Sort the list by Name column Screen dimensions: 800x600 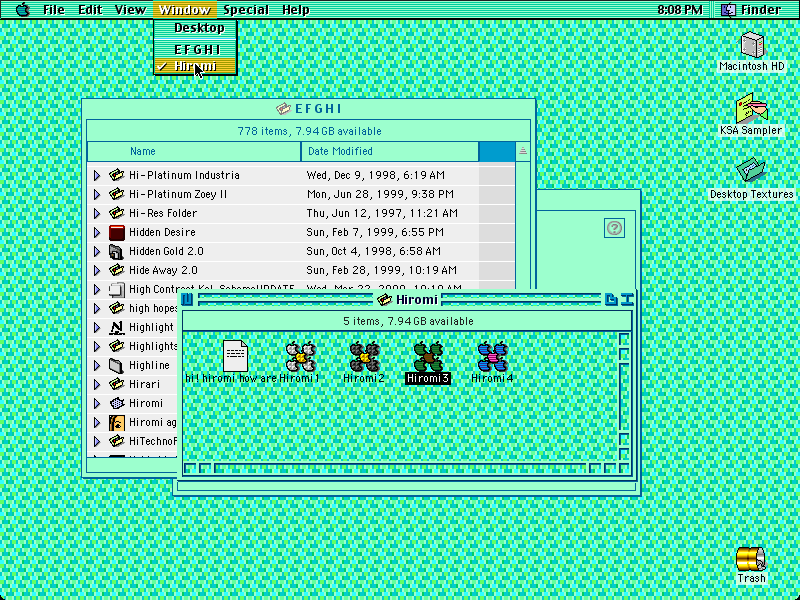click(194, 152)
